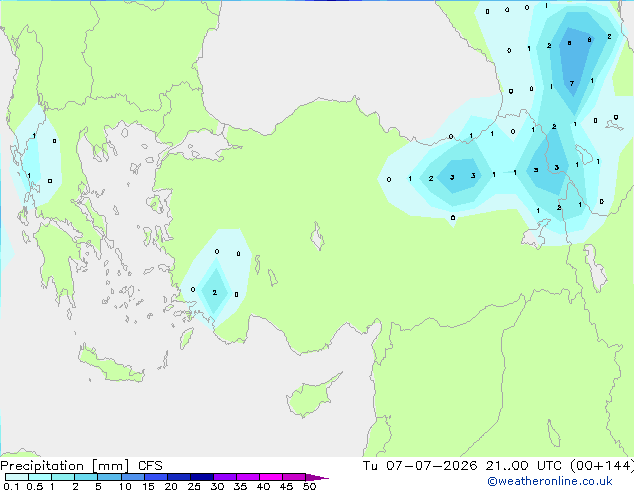Click the '50' legend scale label
The image size is (634, 490).
(309, 486)
